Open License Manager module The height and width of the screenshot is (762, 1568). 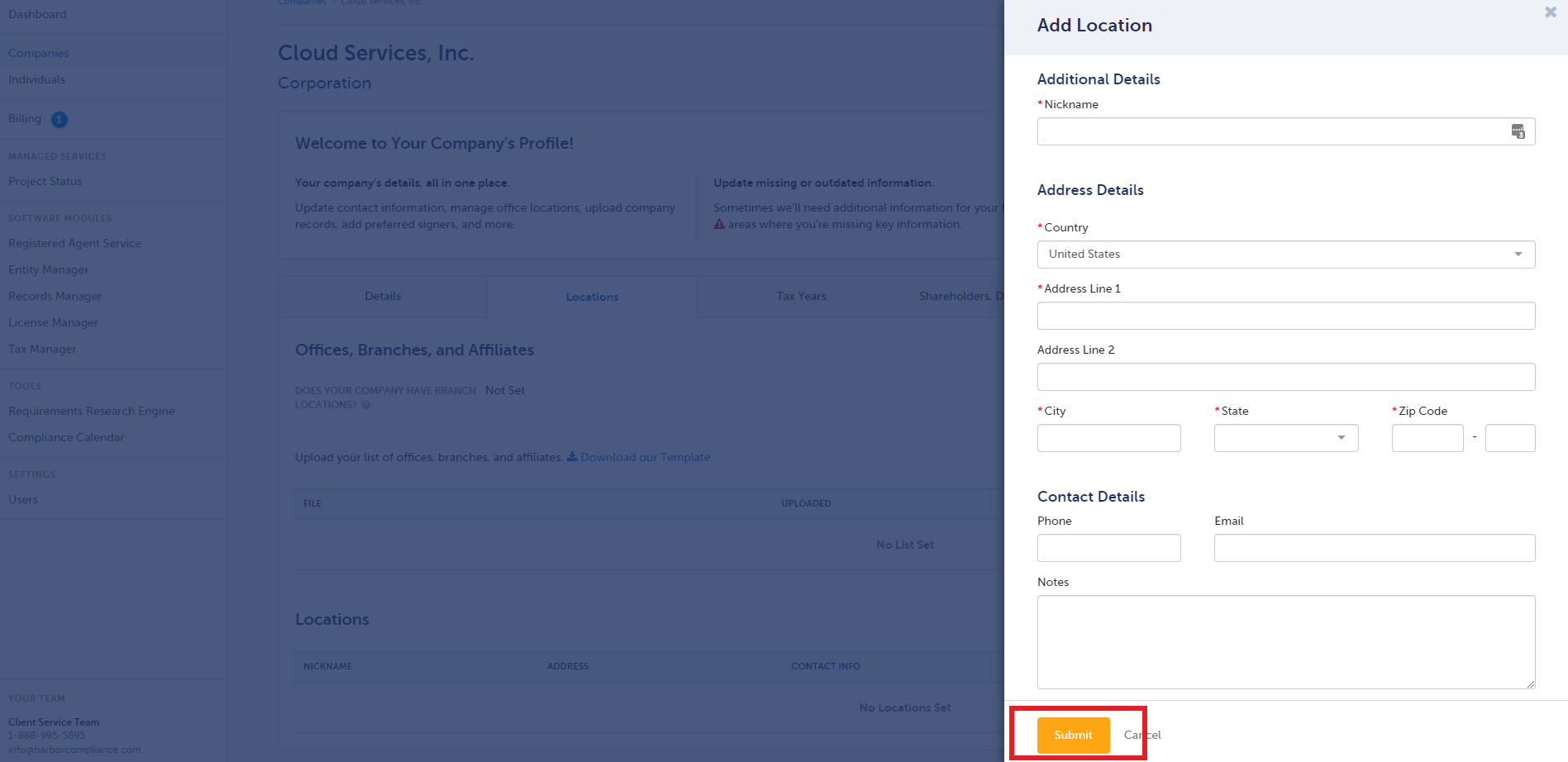pyautogui.click(x=53, y=322)
